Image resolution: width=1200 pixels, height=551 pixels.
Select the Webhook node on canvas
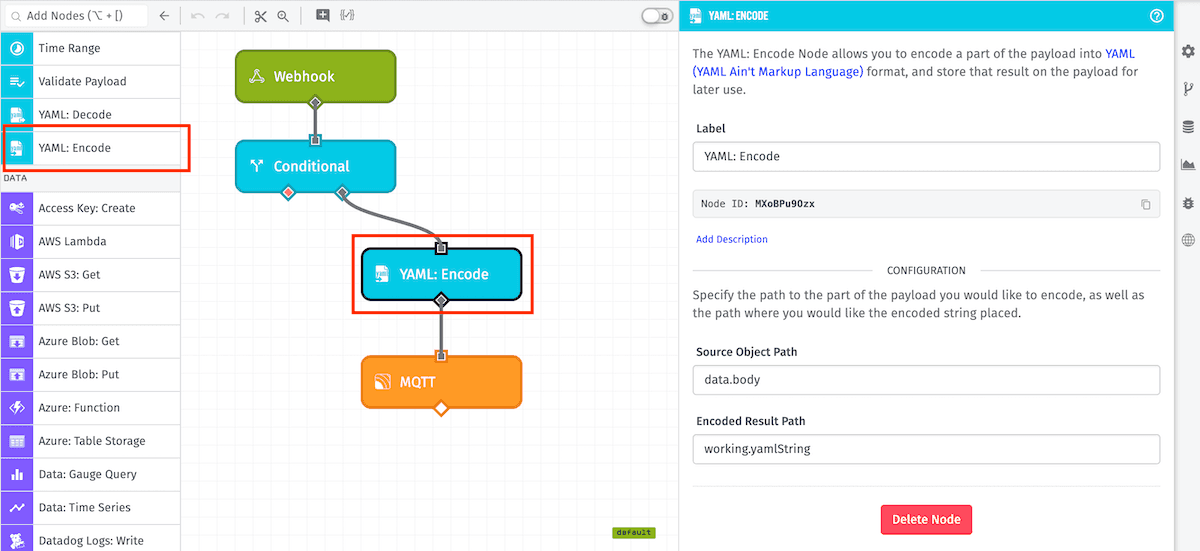coord(315,76)
